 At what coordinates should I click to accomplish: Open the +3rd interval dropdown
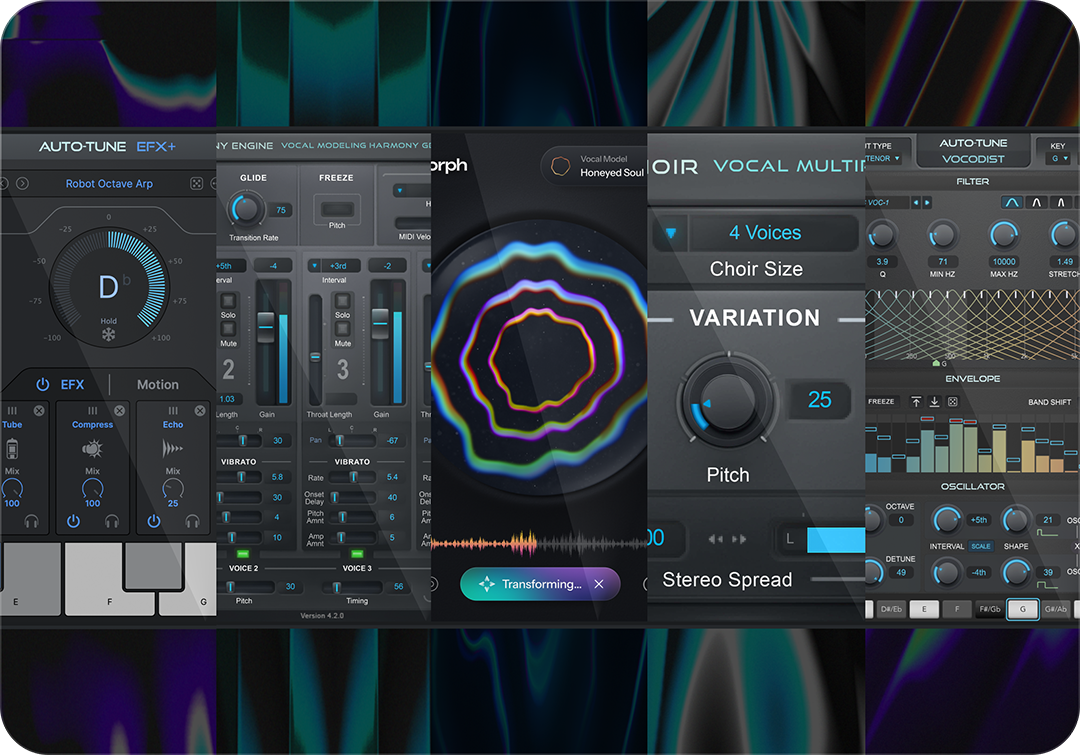tap(334, 265)
